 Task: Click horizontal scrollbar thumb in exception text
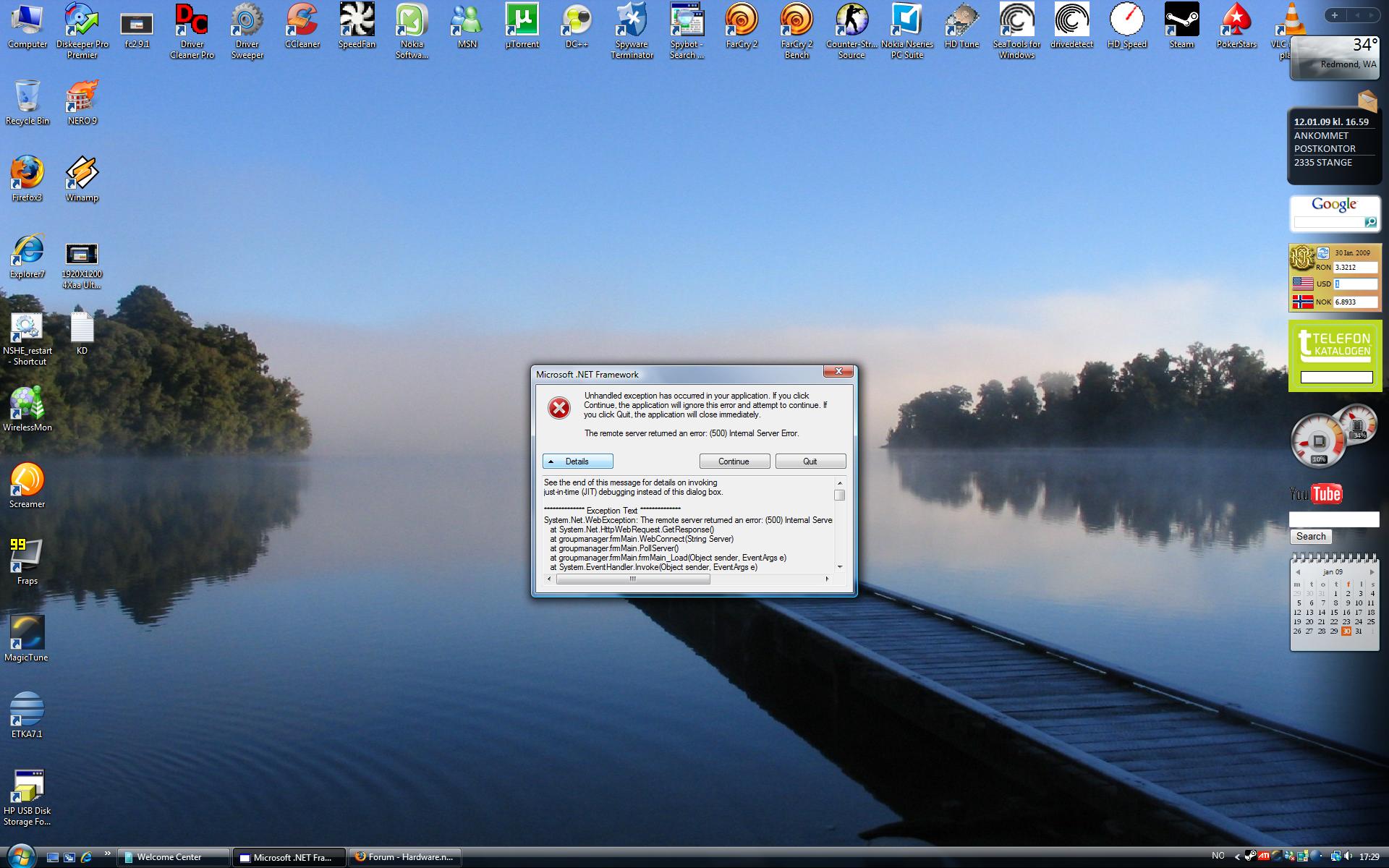click(x=633, y=579)
